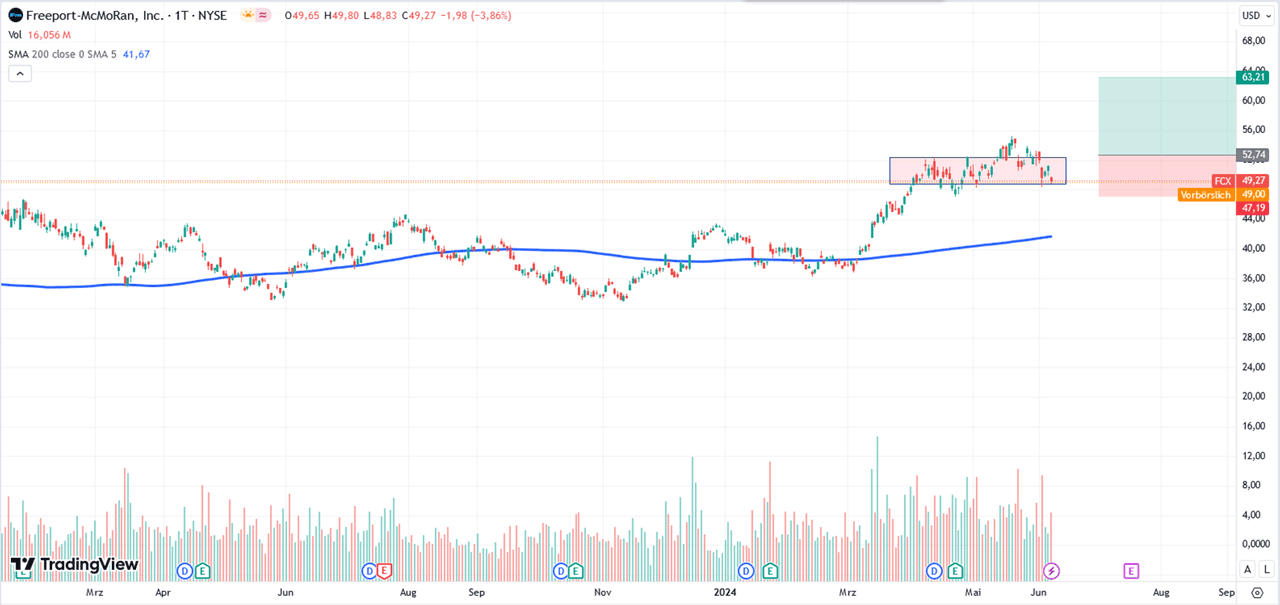Toggle auto scale with the A button

pos(1247,569)
